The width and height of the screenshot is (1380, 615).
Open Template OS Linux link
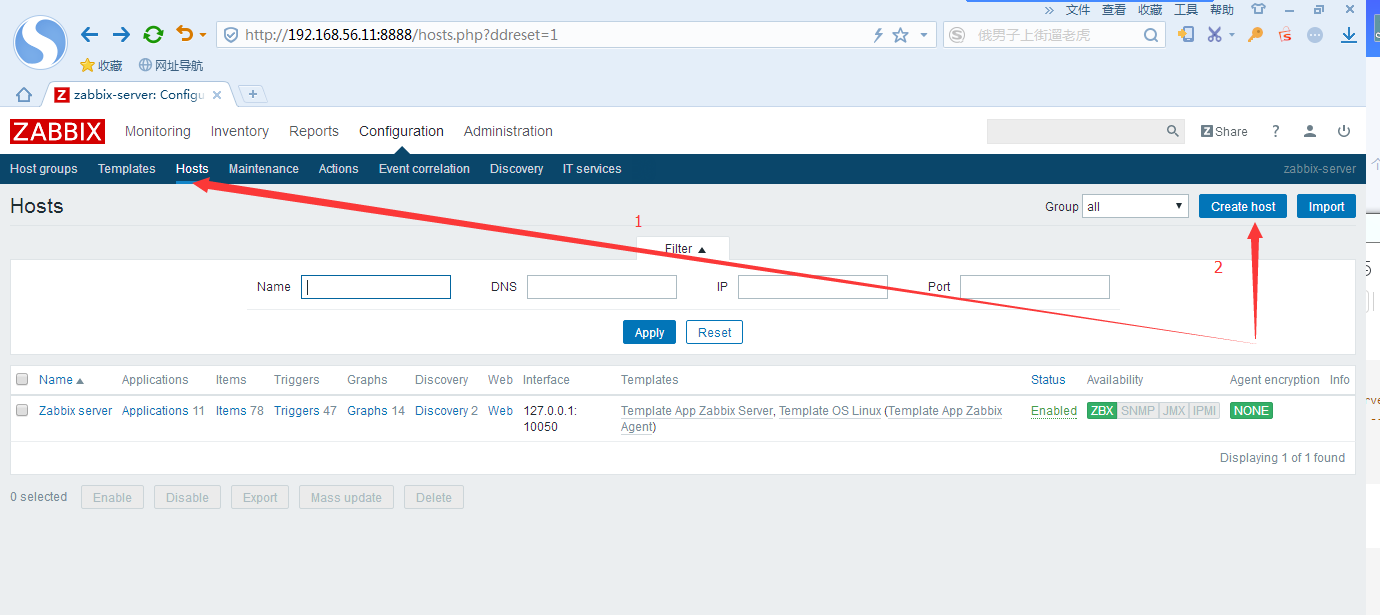tap(830, 411)
